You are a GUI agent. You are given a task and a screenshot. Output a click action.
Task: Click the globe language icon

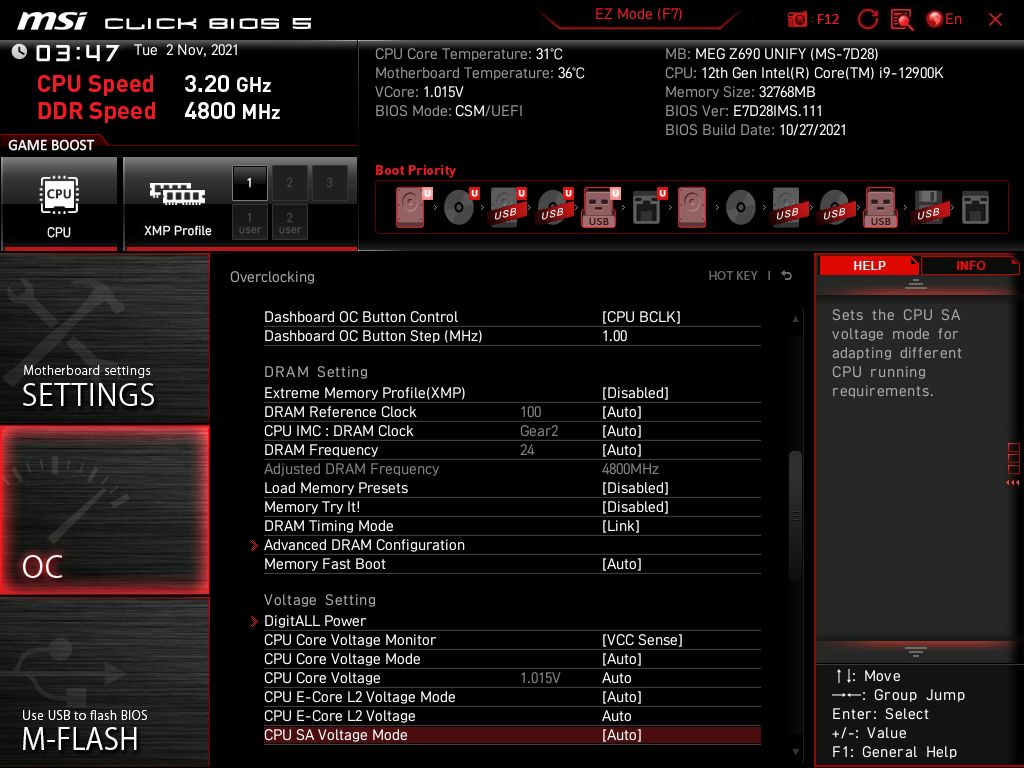(x=935, y=19)
